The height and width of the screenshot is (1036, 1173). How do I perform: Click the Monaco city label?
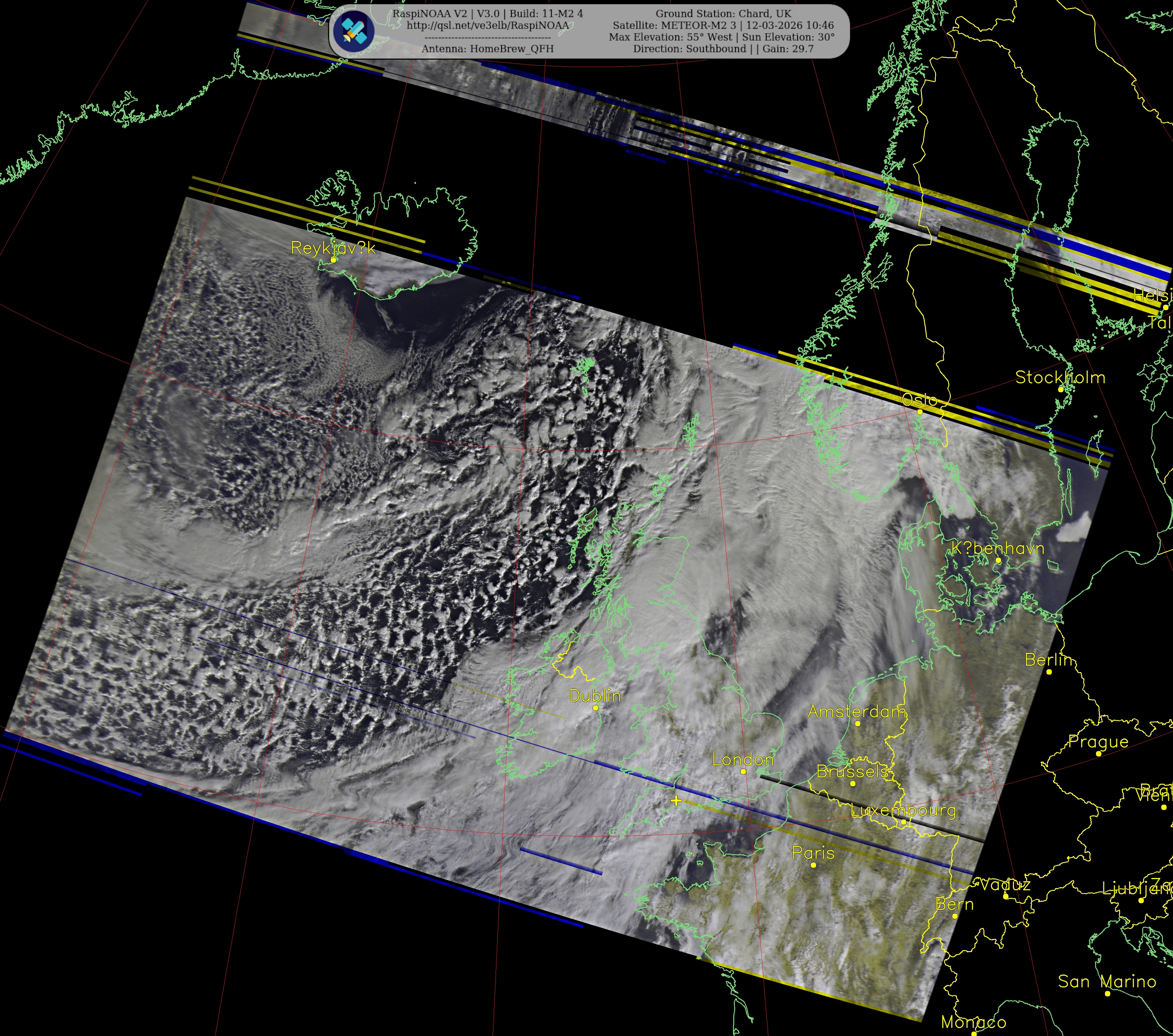pos(973,1022)
